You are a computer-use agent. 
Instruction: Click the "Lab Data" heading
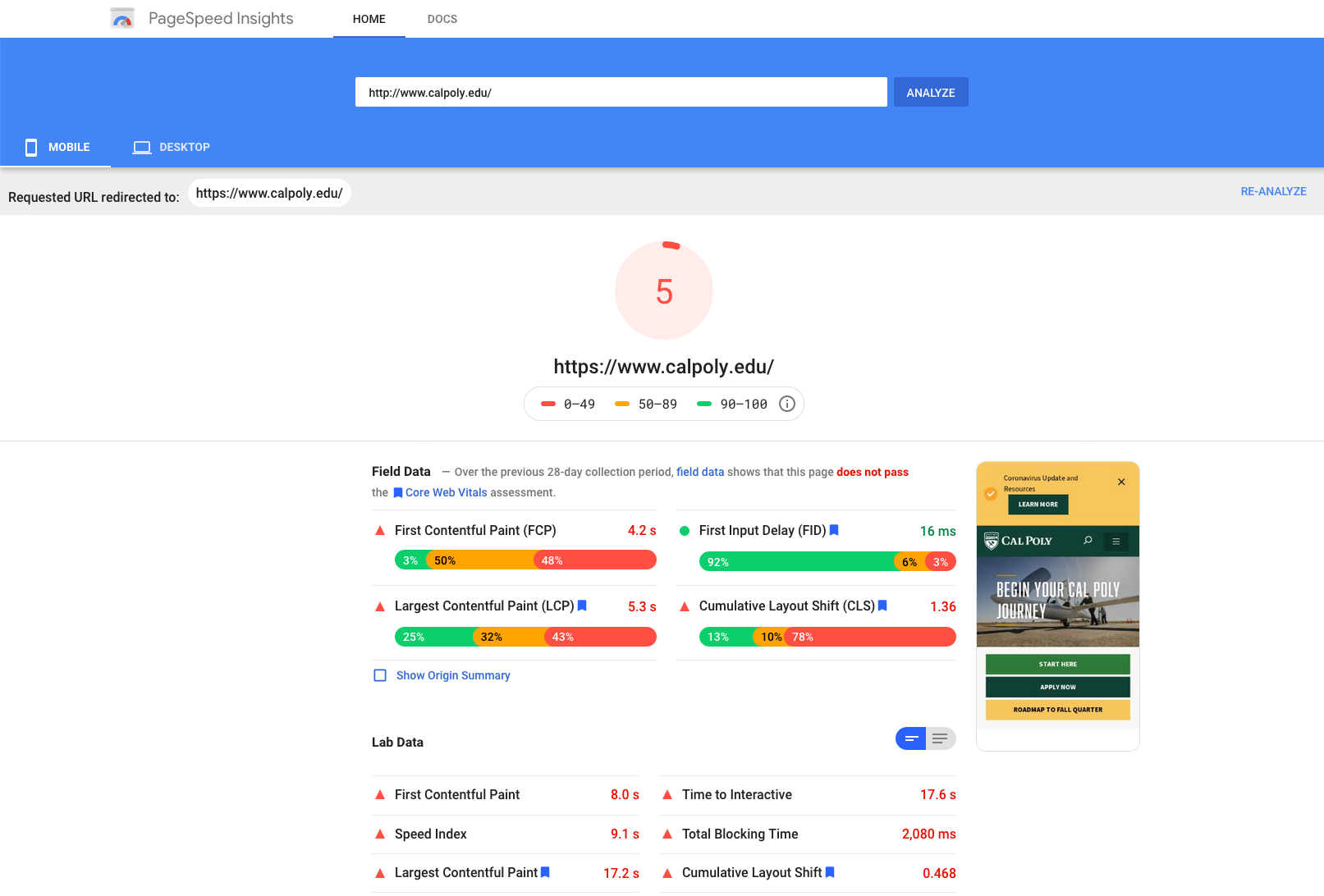point(397,742)
